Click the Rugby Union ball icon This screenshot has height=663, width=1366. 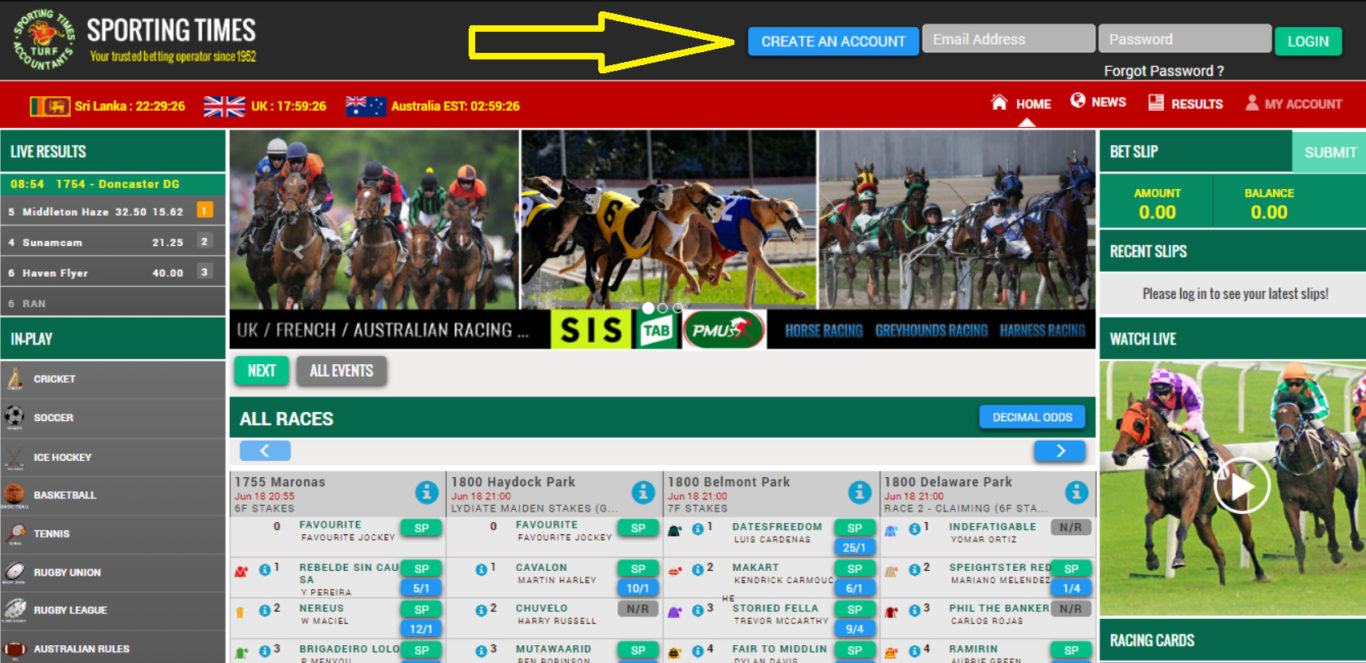pyautogui.click(x=14, y=572)
